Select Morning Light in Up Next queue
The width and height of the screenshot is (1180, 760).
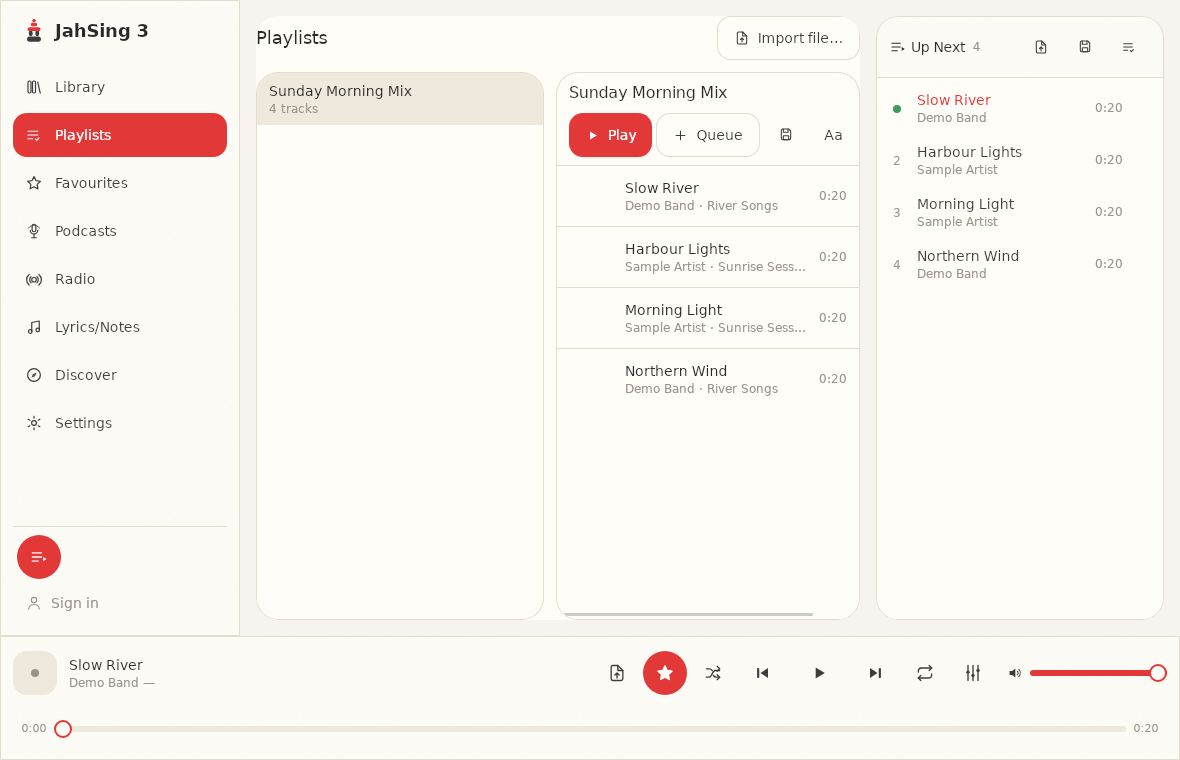(x=1020, y=212)
